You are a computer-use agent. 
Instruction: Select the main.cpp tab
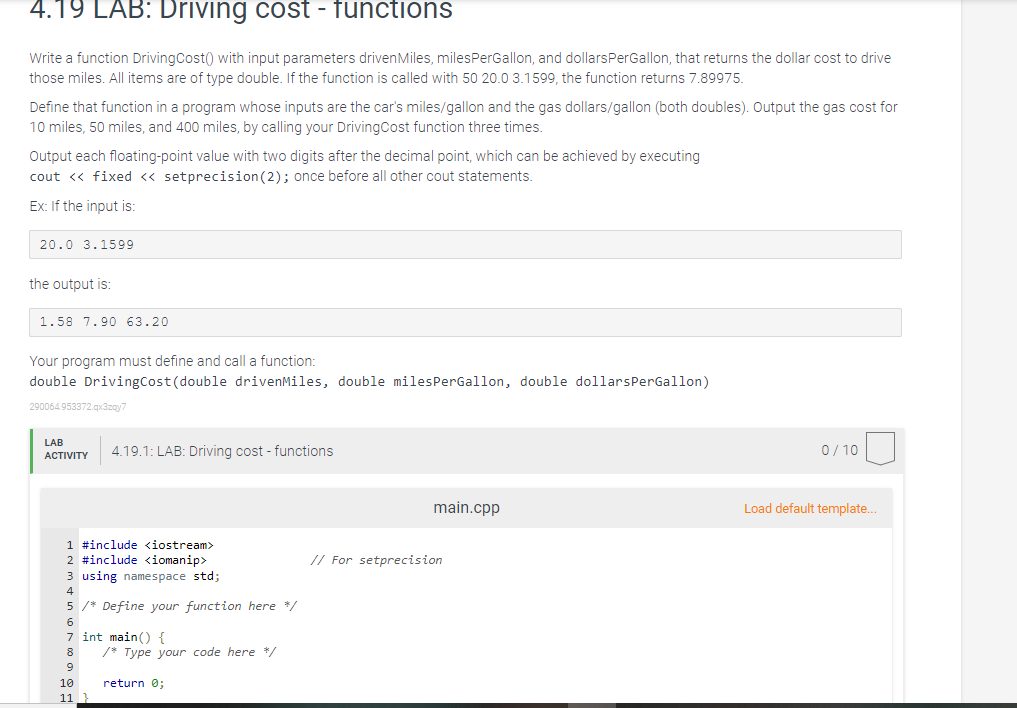(466, 507)
